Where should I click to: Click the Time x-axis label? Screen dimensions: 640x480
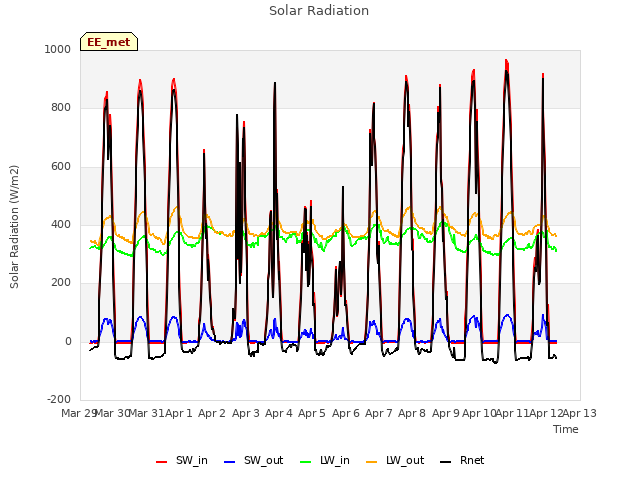coord(566,429)
